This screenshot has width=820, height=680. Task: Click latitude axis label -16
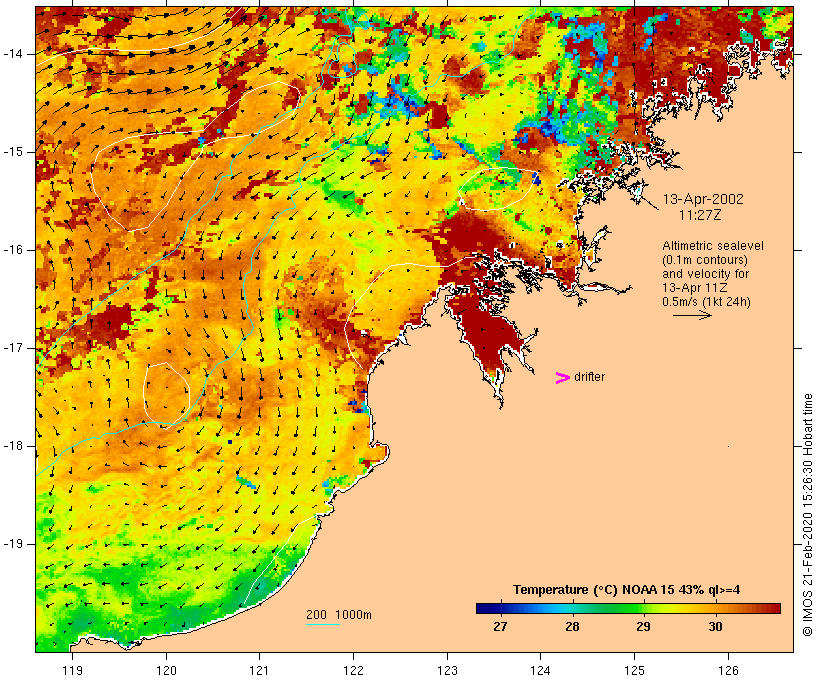(x=13, y=250)
